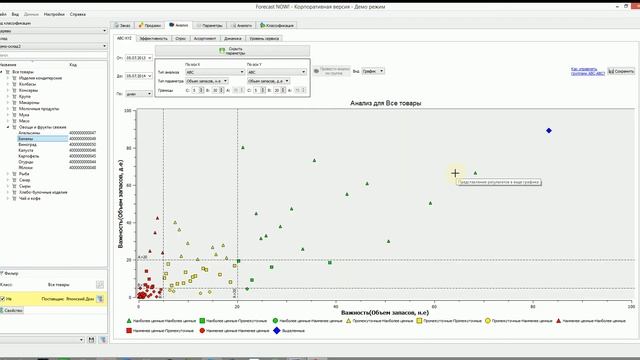Click the Как управлять группами ABC link
Viewport: 640px width, 360px height.
pyautogui.click(x=587, y=71)
